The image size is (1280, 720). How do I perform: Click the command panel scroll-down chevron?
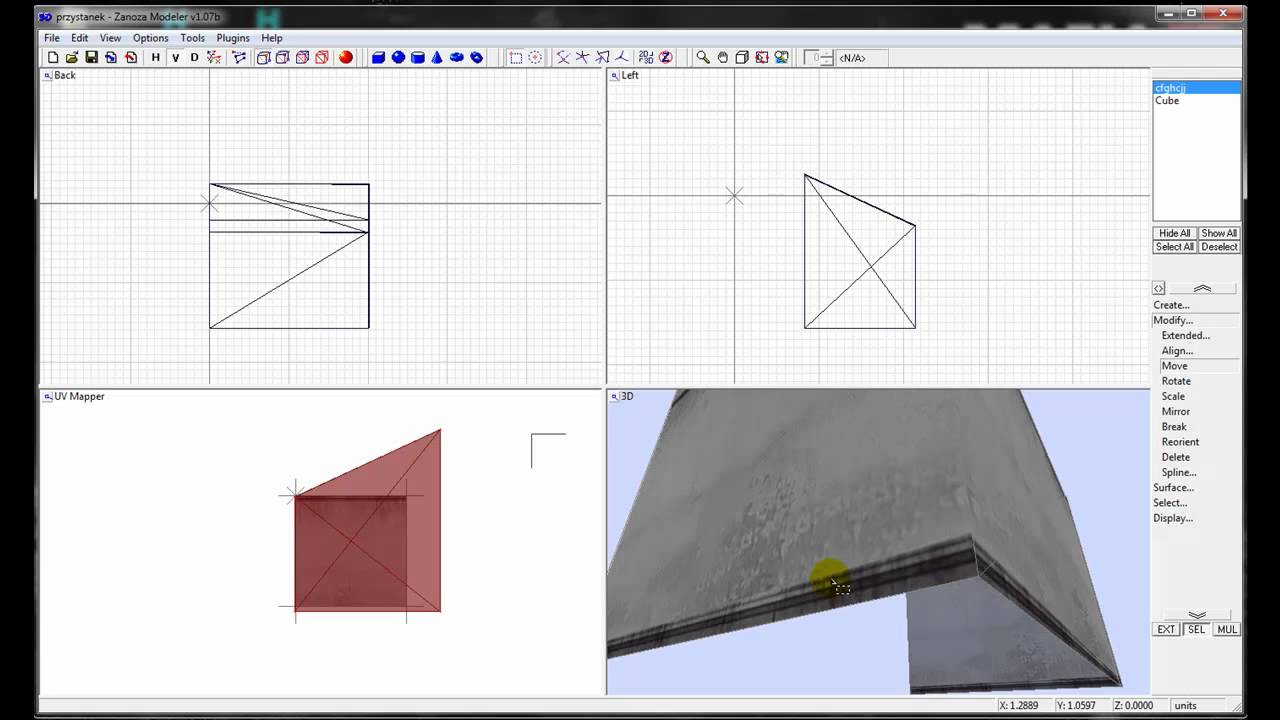(x=1197, y=614)
